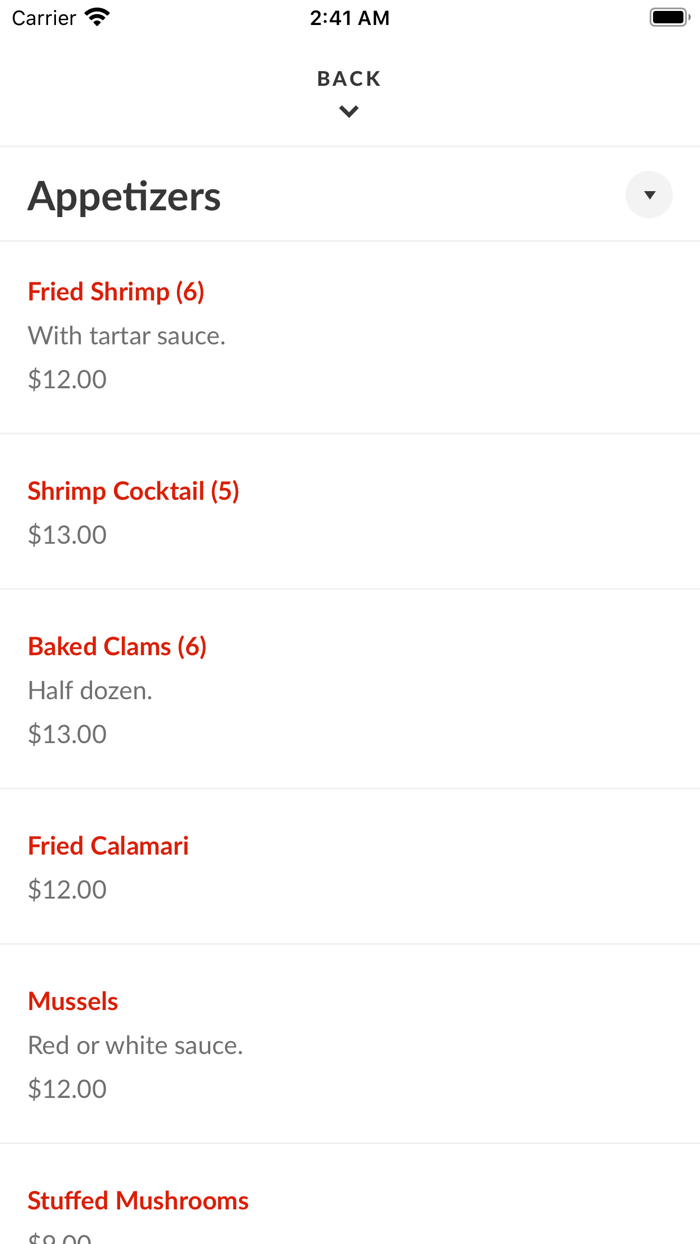Tap the $12.00 price under Fried Shrimp
The height and width of the screenshot is (1244, 700).
point(67,380)
